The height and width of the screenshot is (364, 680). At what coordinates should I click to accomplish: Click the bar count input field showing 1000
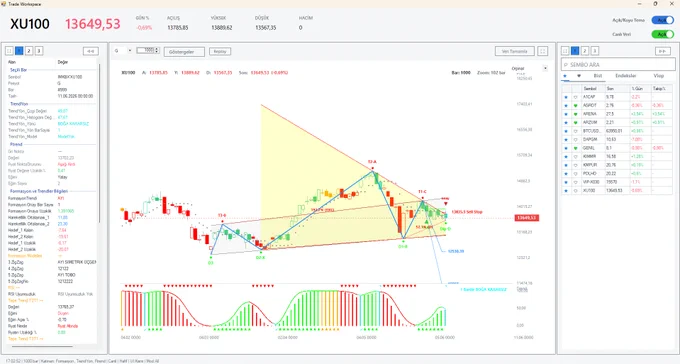point(146,51)
